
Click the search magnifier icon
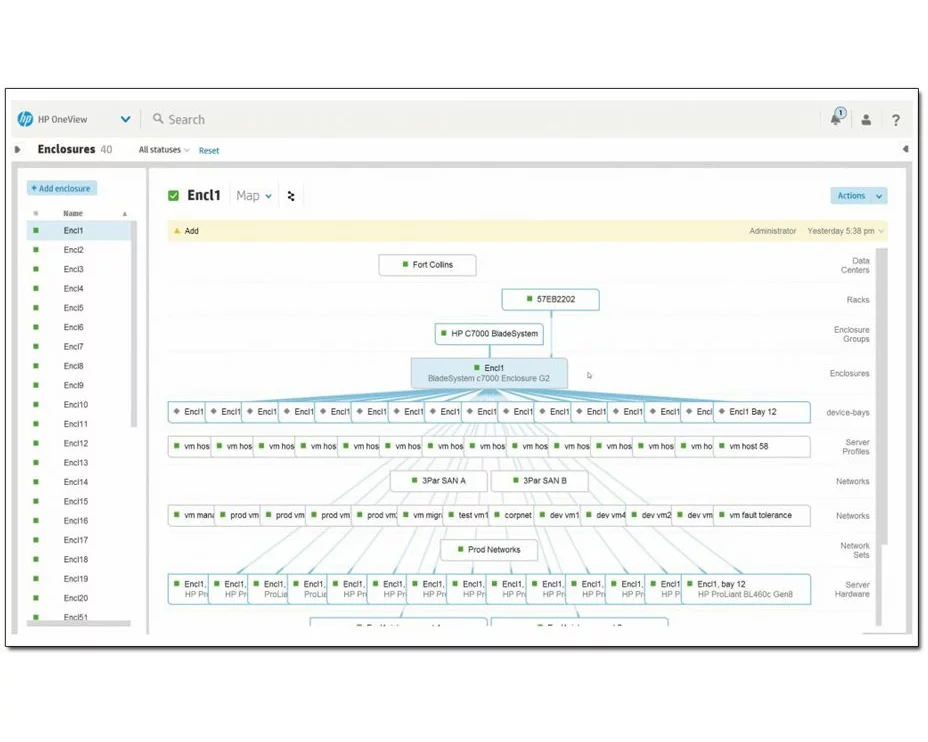click(x=158, y=119)
